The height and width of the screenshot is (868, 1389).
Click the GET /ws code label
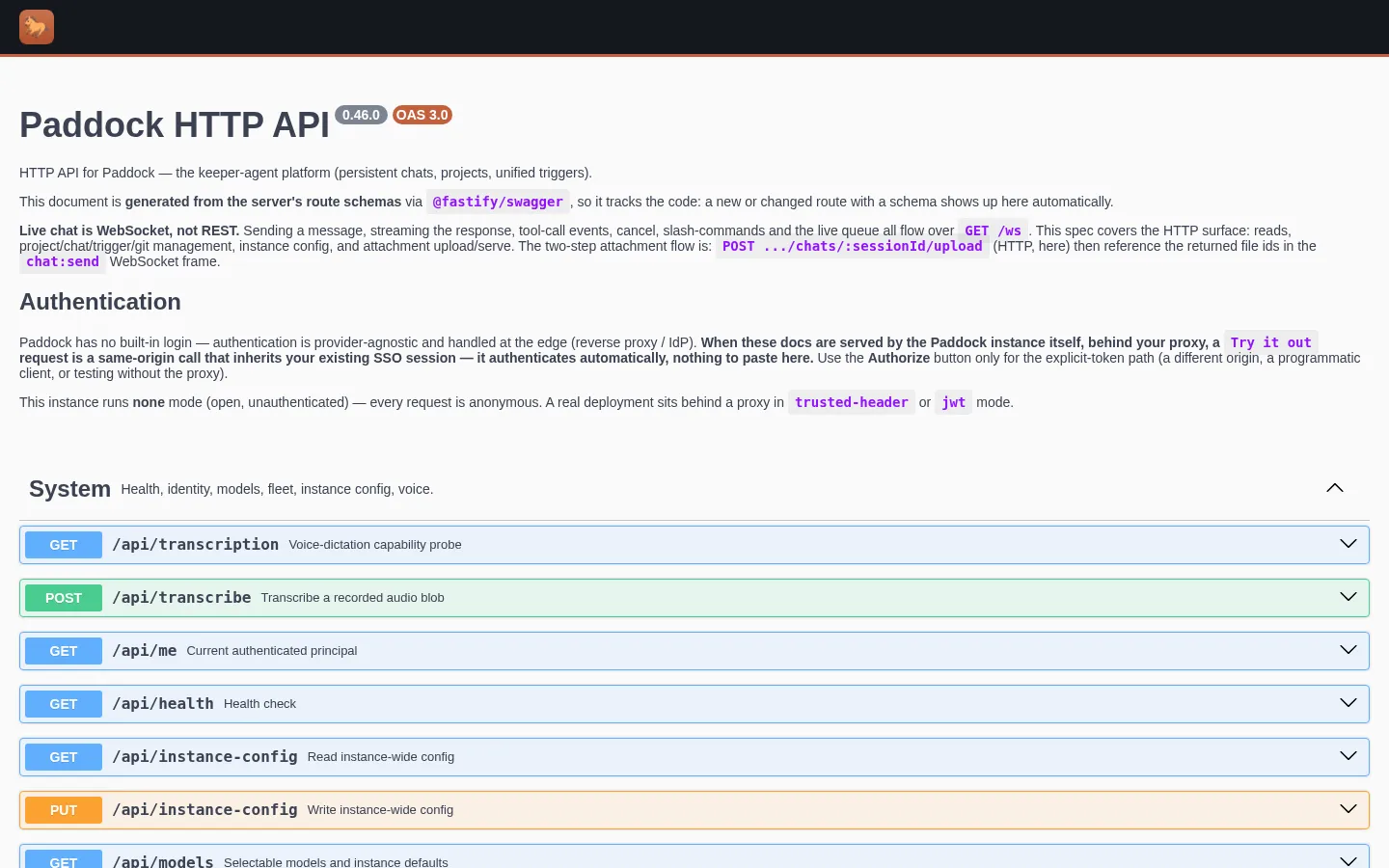[x=993, y=231]
